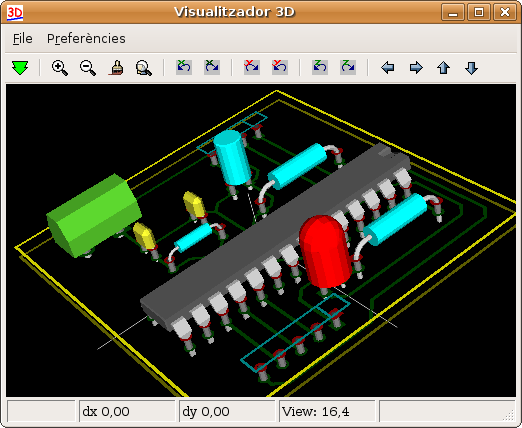Click the green reload board arrow icon
The image size is (522, 428).
pos(20,68)
